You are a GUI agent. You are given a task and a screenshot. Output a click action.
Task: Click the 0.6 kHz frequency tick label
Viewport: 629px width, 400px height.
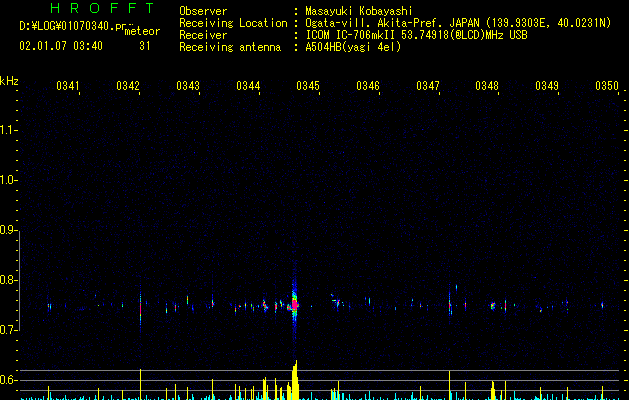point(8,380)
